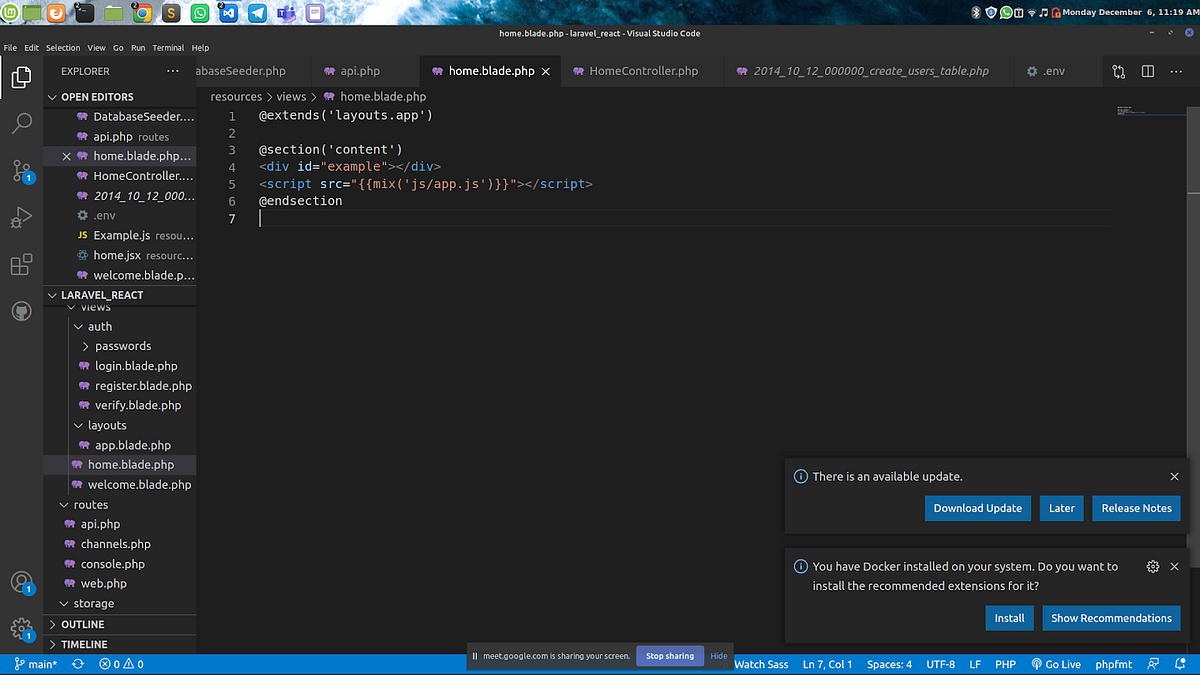Click the phpfmt status bar item

pos(1113,663)
